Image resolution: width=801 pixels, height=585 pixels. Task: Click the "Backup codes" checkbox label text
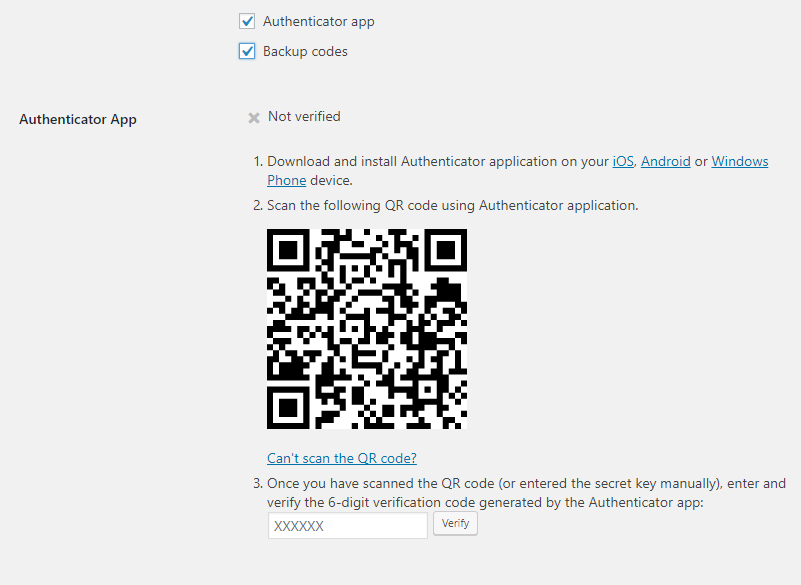(305, 51)
